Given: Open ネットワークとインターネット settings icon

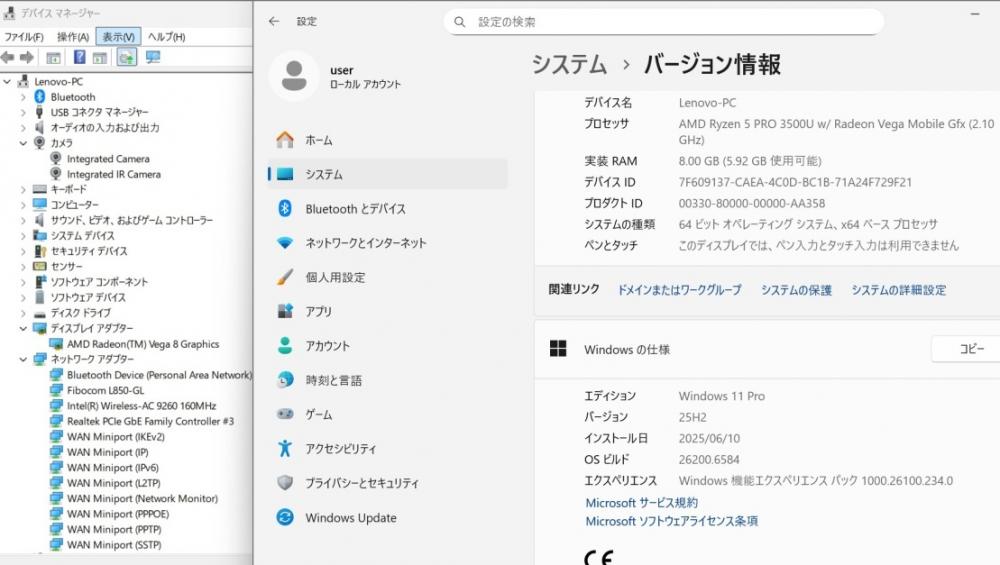Looking at the screenshot, I should (x=285, y=243).
